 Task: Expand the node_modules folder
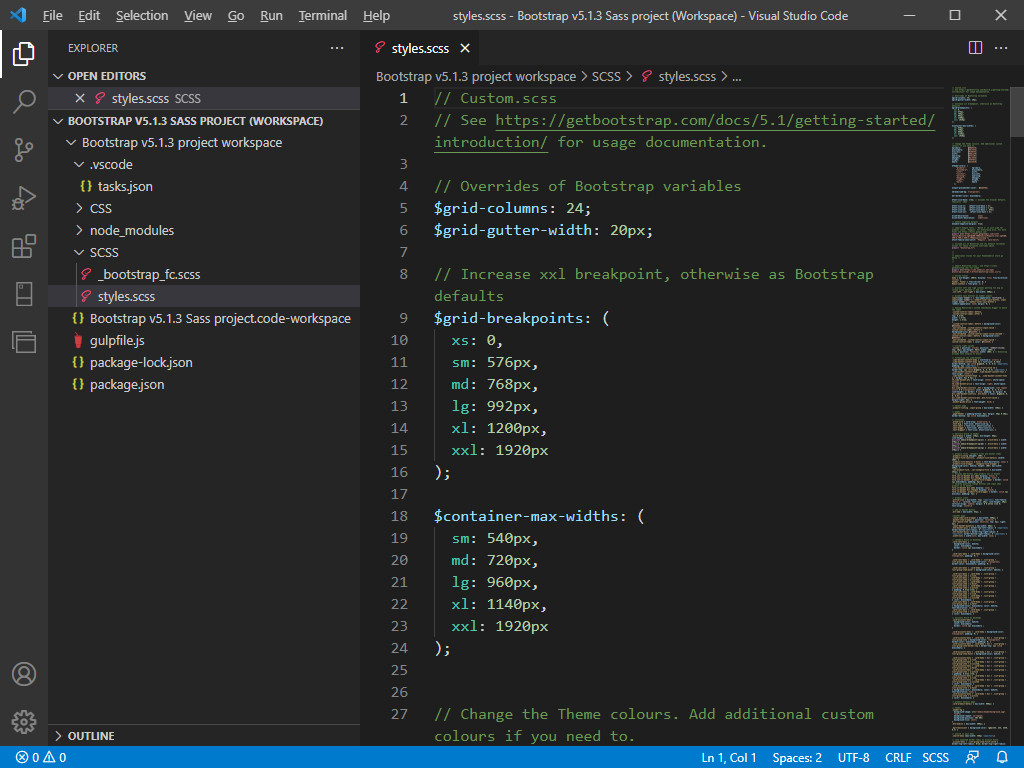[x=205, y=231]
